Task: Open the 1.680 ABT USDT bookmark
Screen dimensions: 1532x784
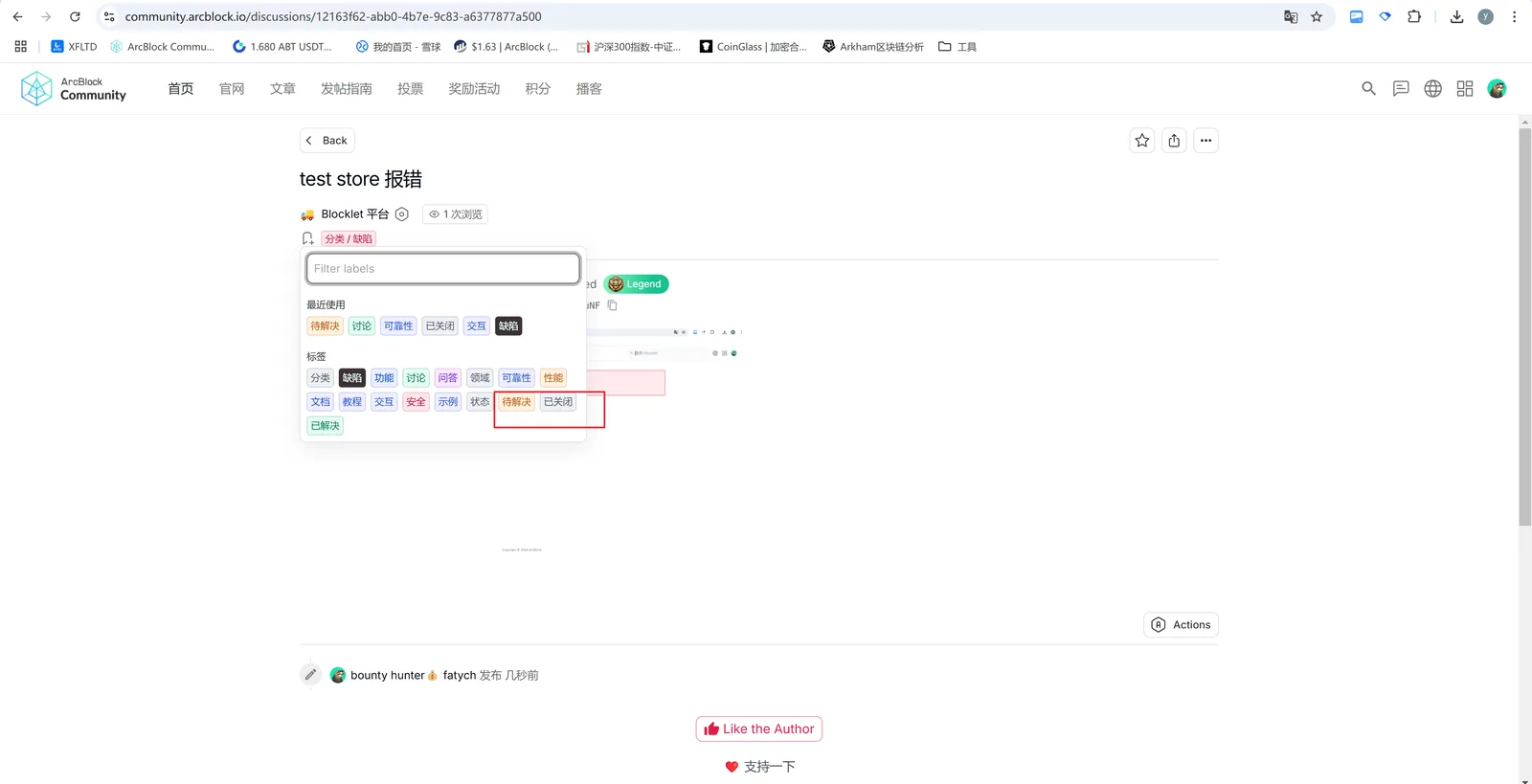Action: click(282, 46)
